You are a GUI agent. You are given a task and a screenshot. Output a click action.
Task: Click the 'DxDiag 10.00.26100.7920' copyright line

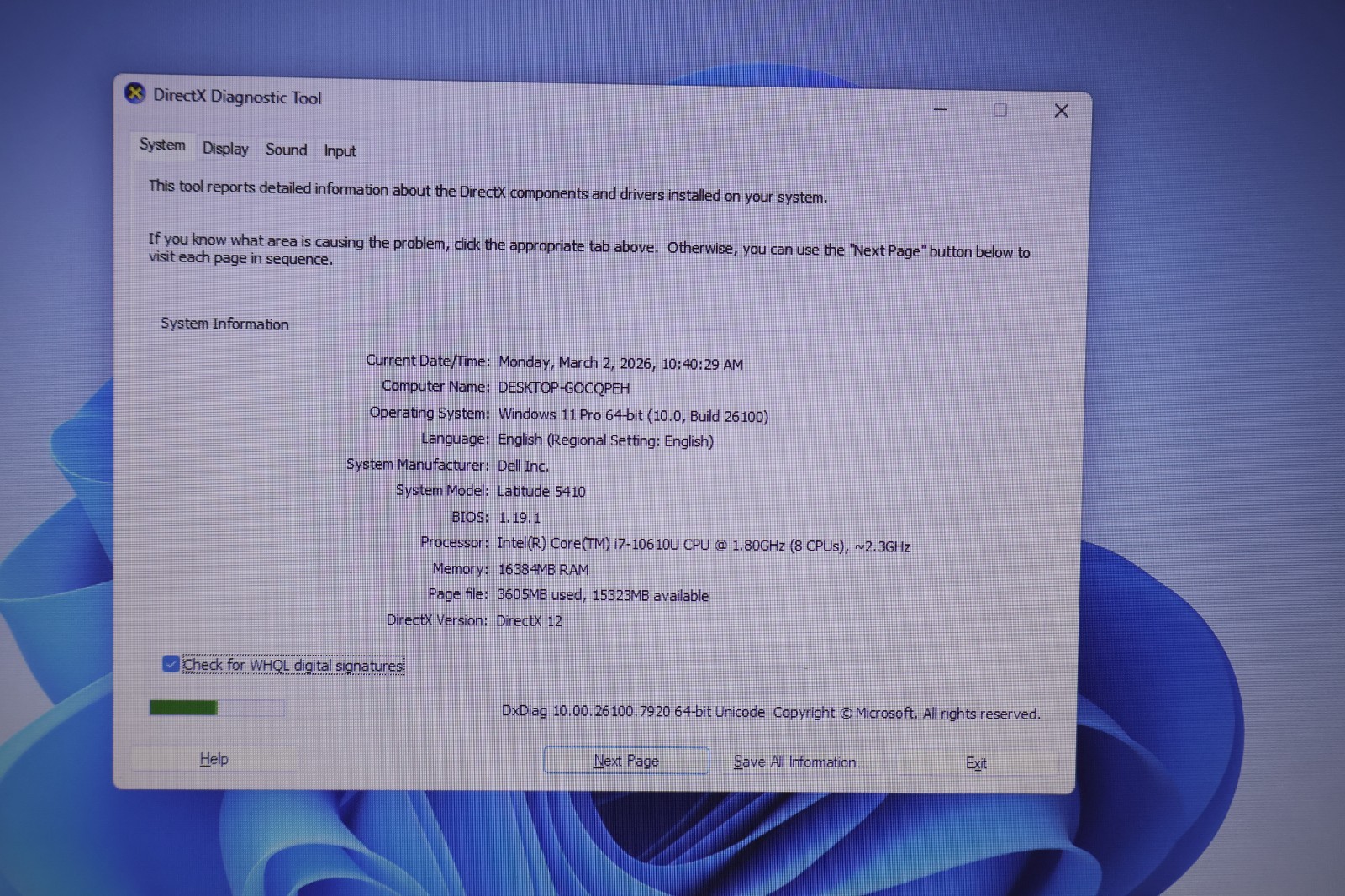click(771, 712)
